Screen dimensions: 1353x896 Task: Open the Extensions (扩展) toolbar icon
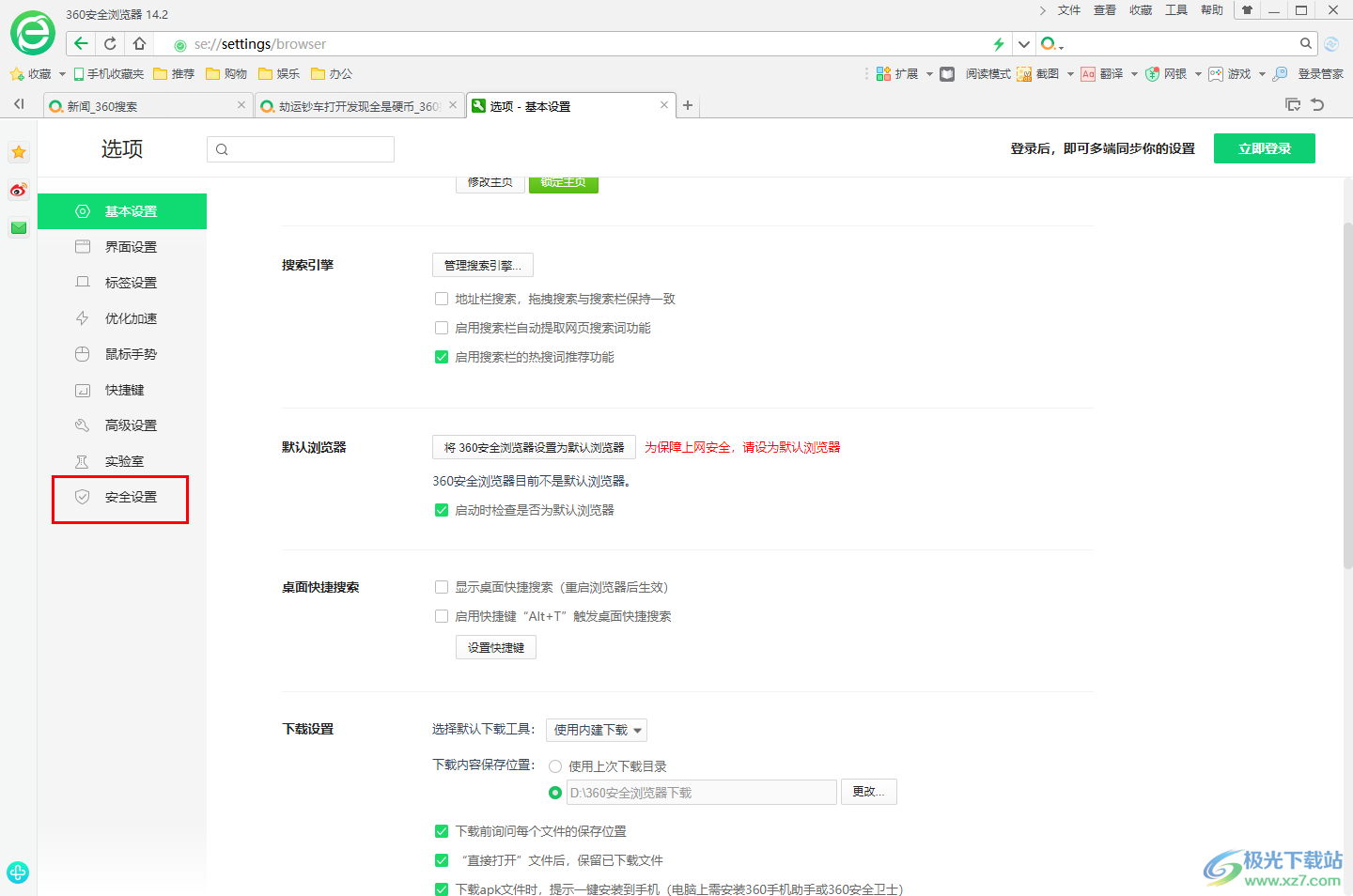click(x=883, y=73)
